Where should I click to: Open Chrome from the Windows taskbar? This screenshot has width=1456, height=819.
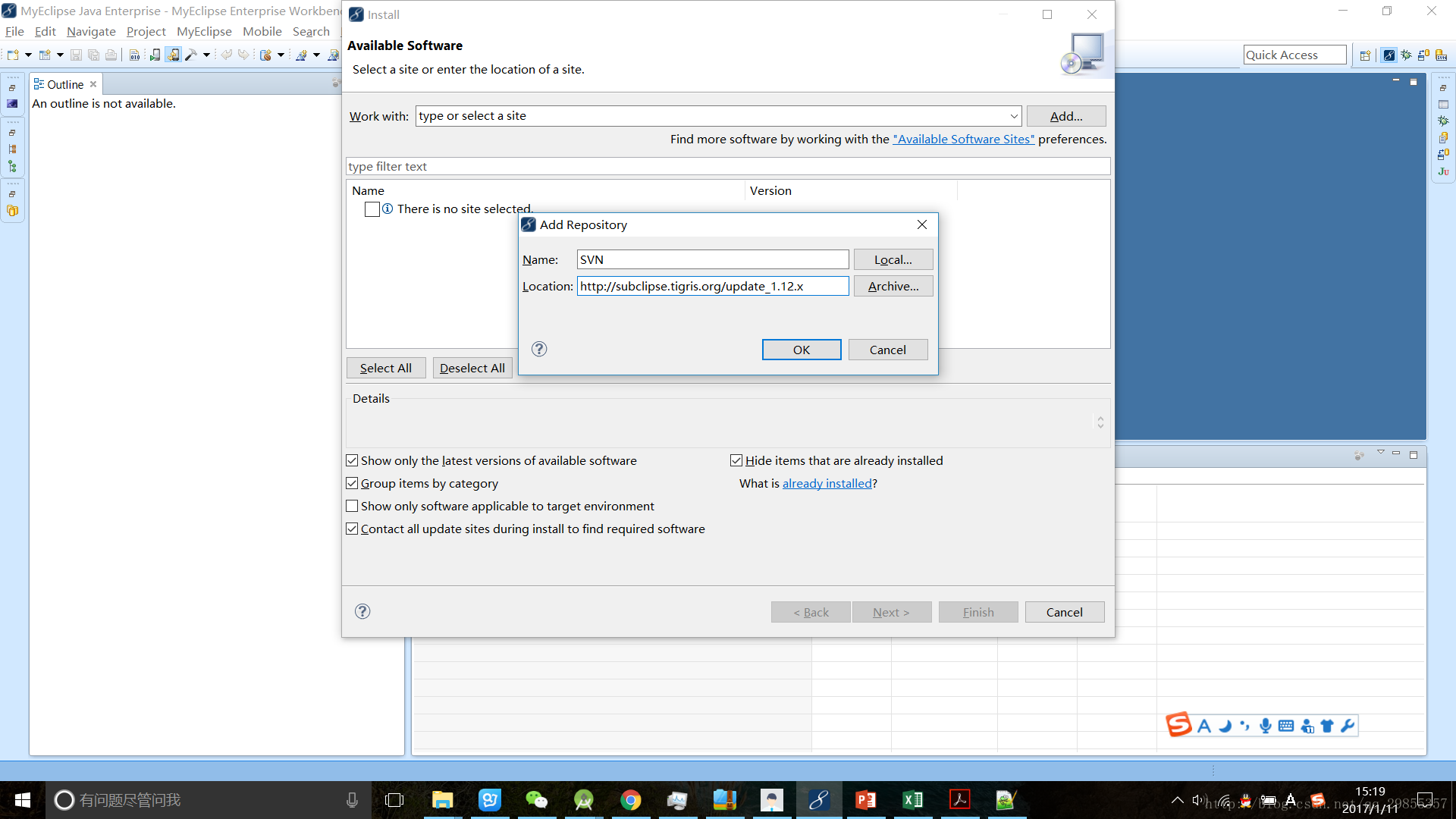point(630,800)
